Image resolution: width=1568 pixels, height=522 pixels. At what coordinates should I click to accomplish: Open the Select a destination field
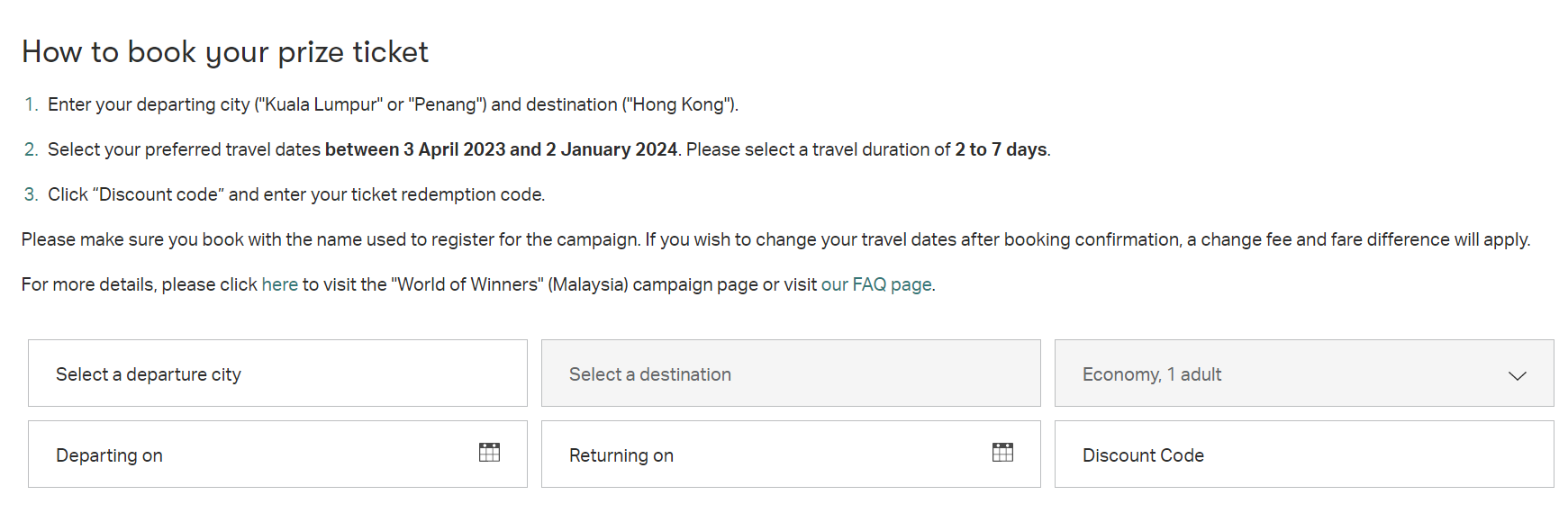click(791, 373)
